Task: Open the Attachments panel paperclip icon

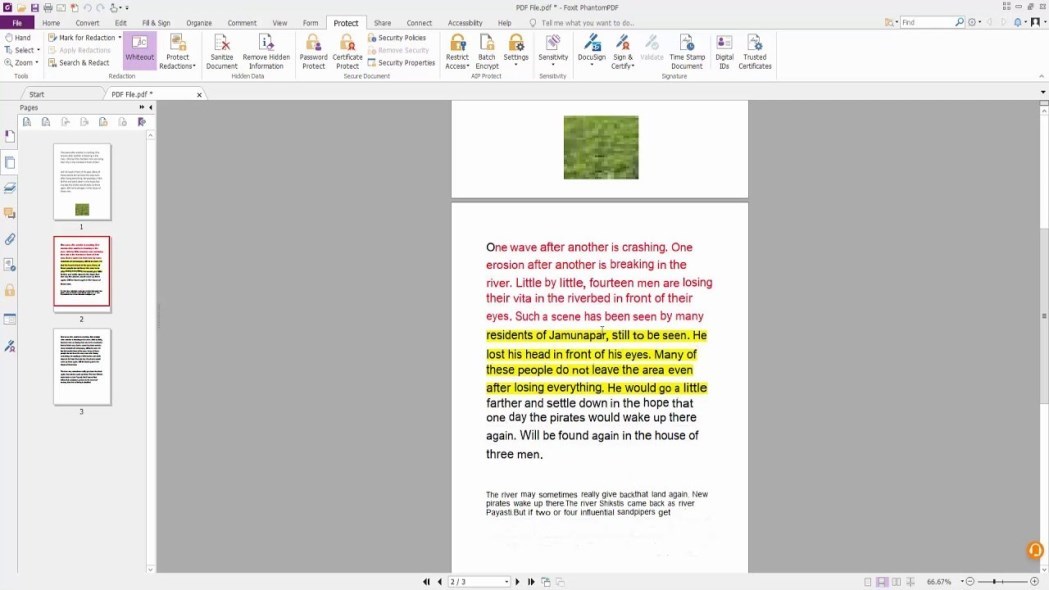Action: click(10, 240)
